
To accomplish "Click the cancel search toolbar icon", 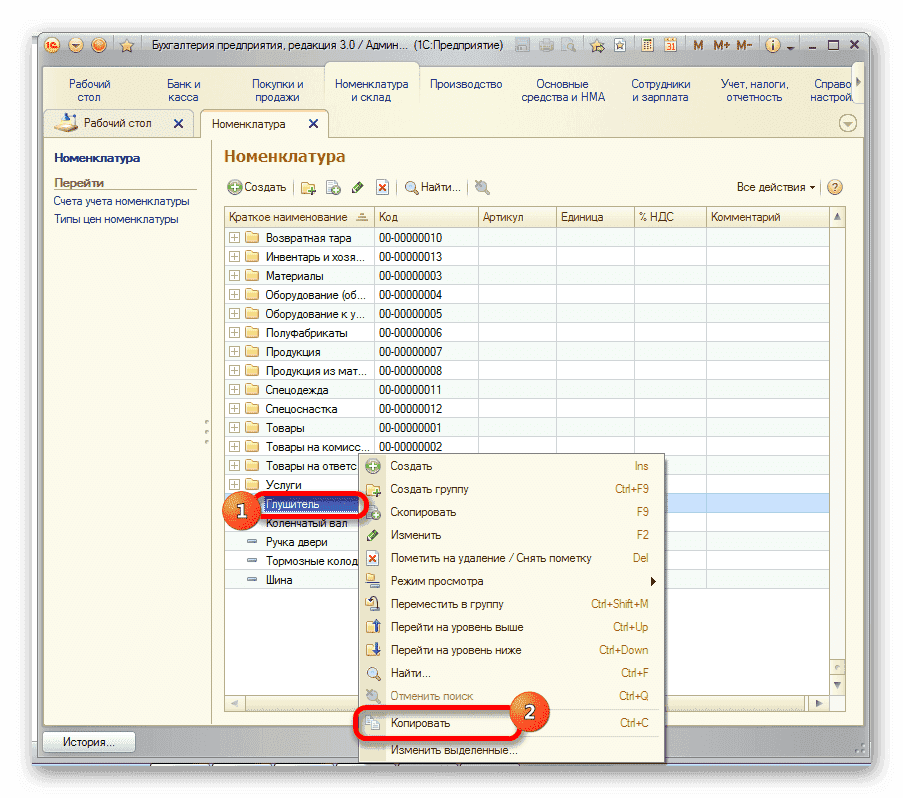I will coord(482,187).
